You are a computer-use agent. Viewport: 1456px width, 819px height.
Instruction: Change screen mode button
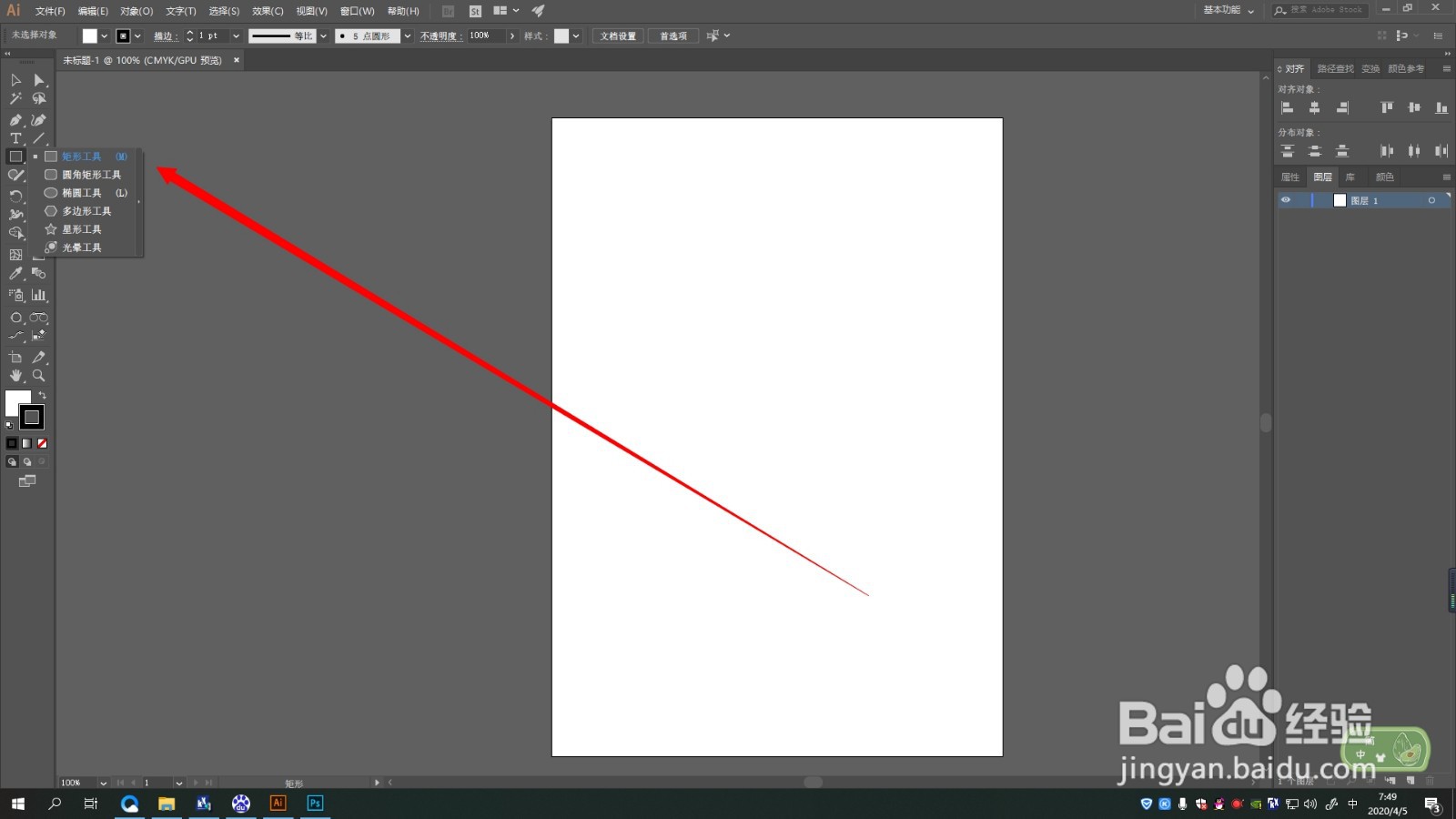pyautogui.click(x=27, y=480)
